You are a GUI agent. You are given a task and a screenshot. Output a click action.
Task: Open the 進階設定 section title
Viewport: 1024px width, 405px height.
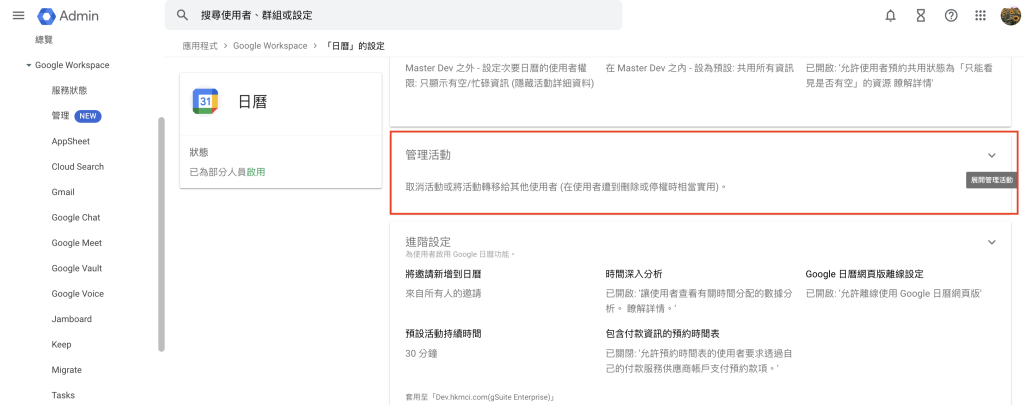tap(428, 242)
